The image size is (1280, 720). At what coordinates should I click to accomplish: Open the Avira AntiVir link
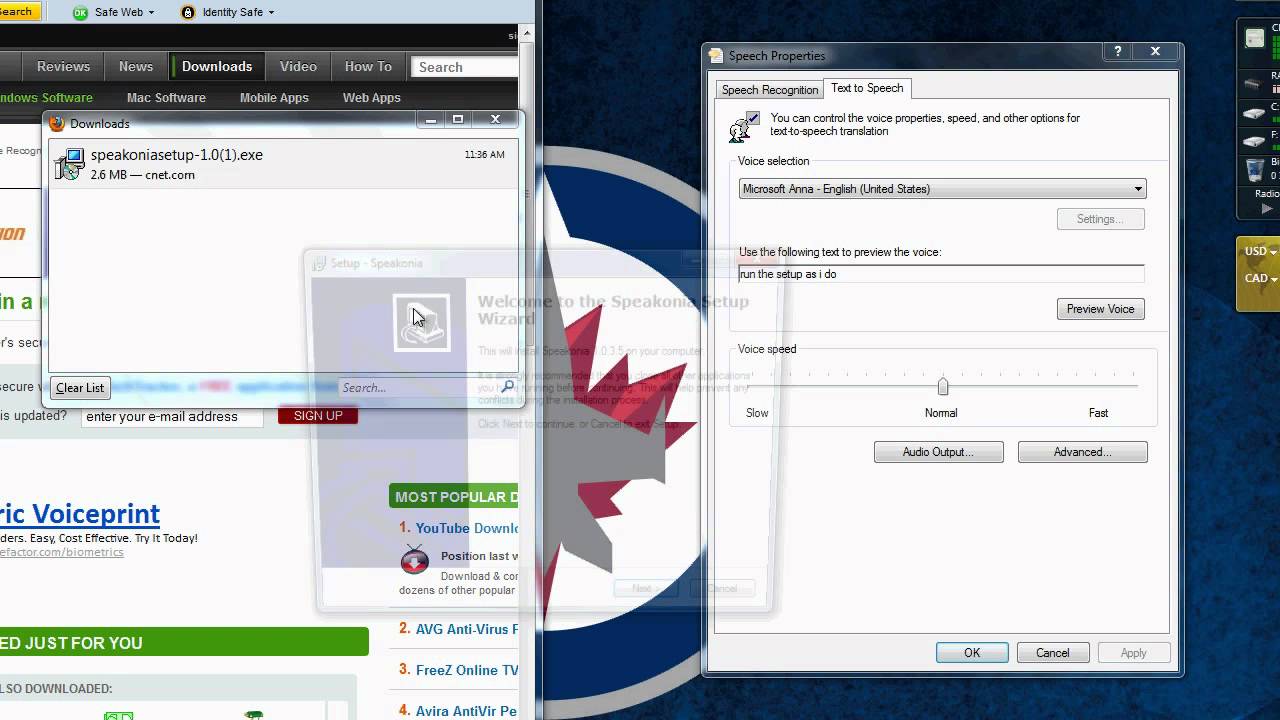point(466,711)
